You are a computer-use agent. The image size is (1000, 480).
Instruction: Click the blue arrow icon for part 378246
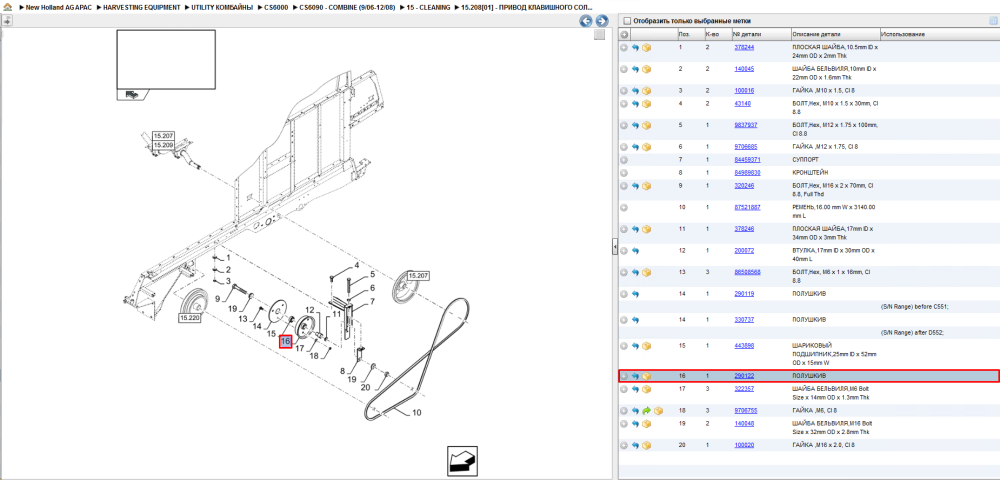coord(635,229)
